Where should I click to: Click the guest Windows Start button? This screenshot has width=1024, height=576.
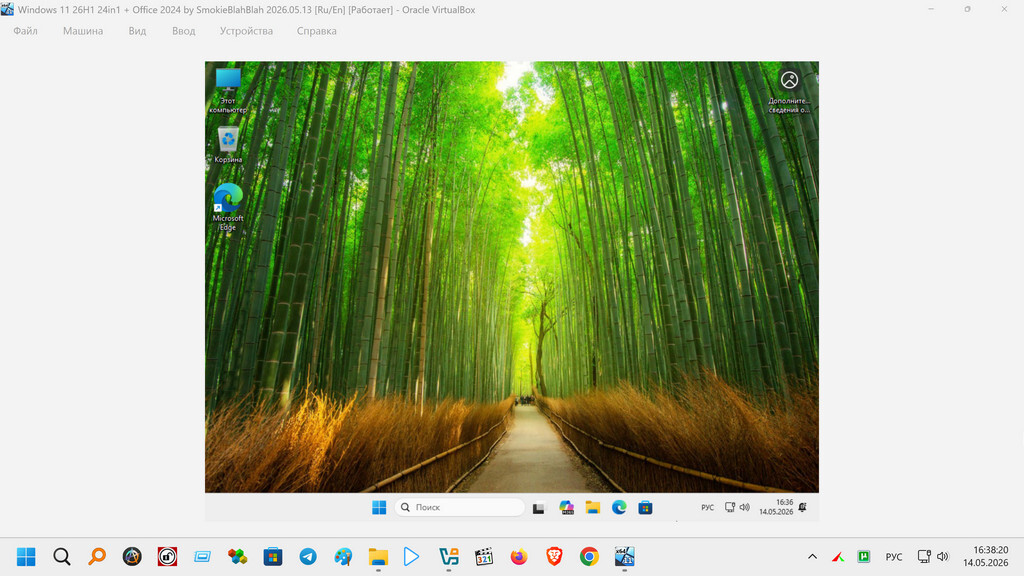[379, 507]
